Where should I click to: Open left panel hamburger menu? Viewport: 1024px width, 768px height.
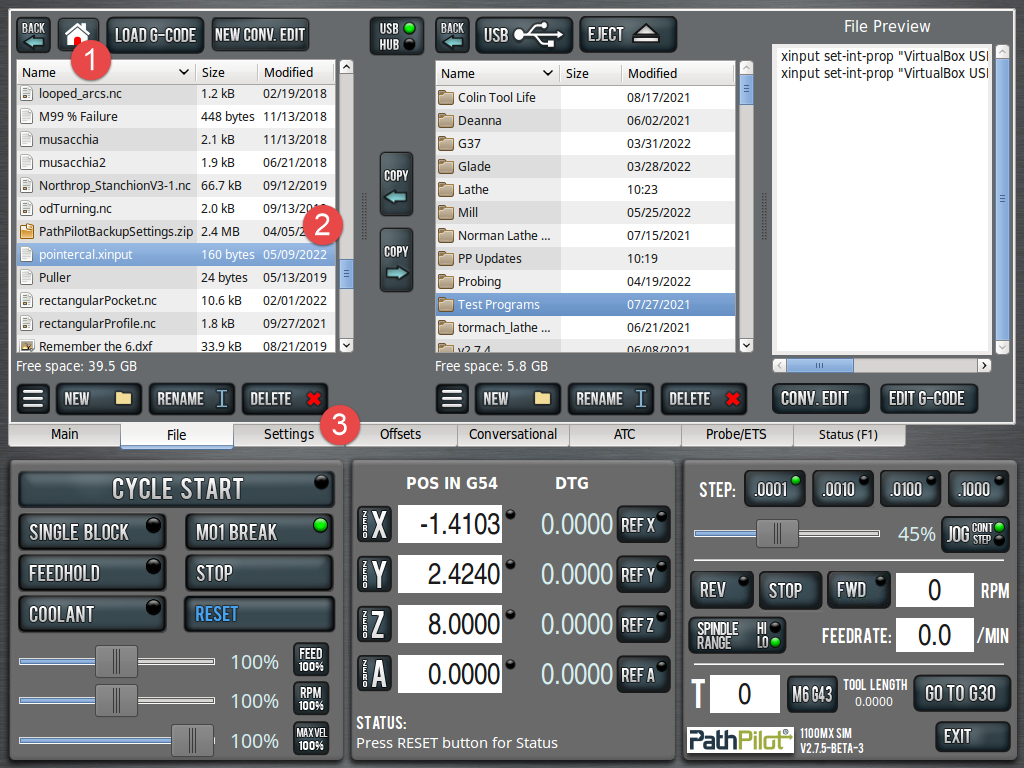click(33, 398)
